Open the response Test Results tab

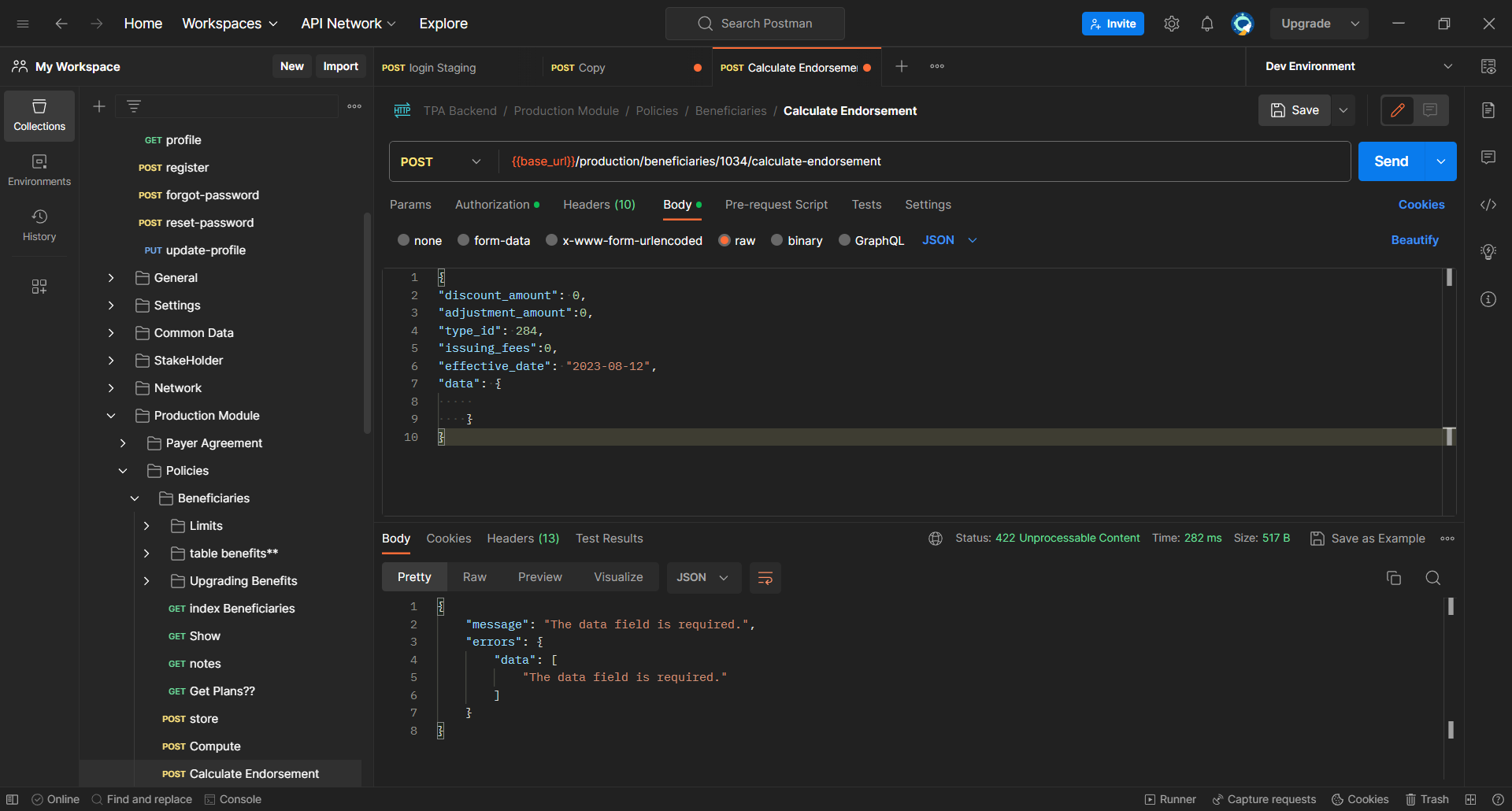coord(609,539)
